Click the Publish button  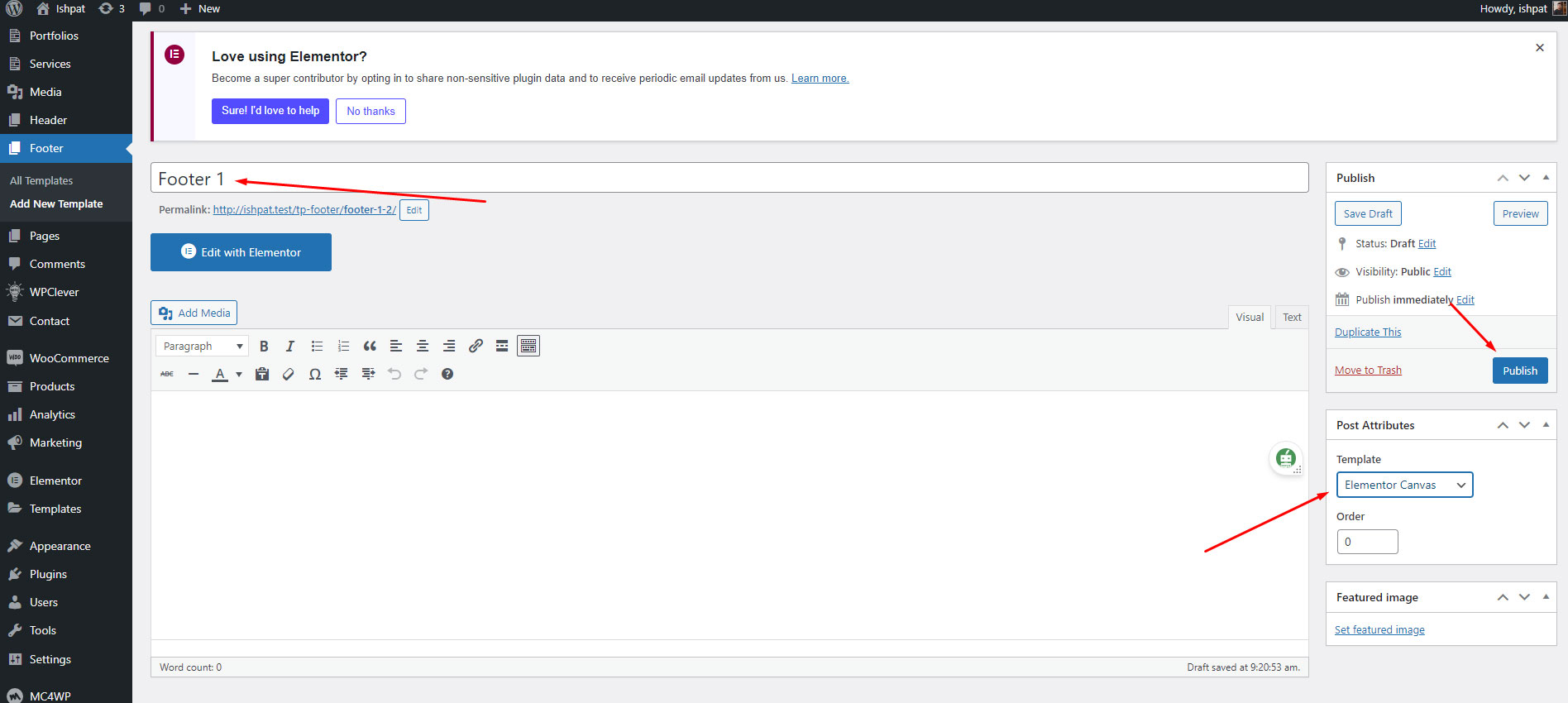tap(1520, 371)
